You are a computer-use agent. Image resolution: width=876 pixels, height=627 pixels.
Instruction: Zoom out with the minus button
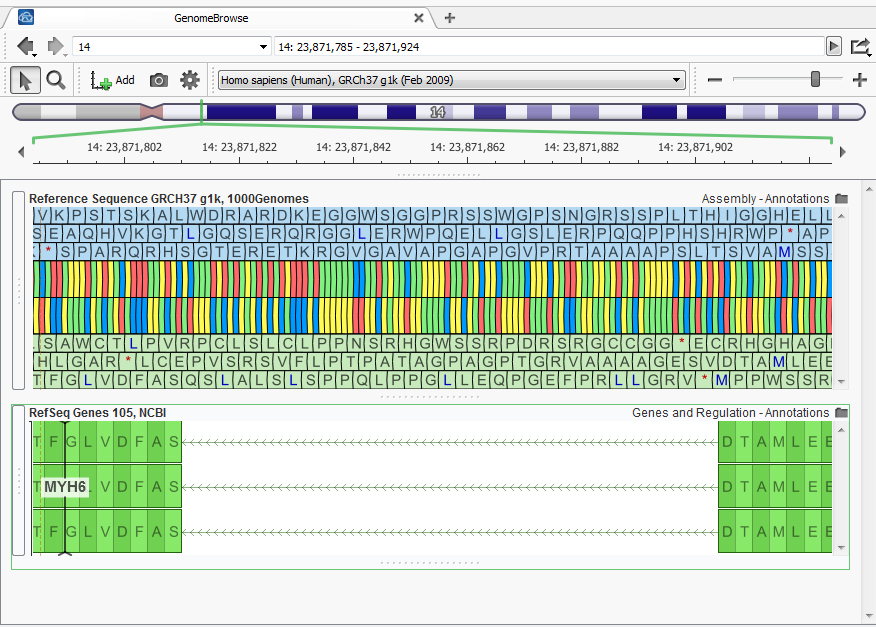pyautogui.click(x=715, y=80)
